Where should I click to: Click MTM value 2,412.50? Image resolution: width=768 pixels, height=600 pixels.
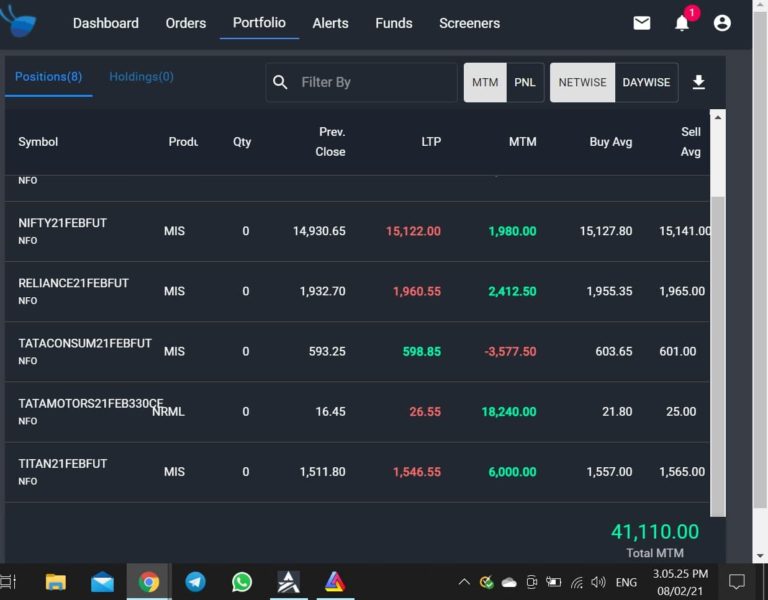[x=512, y=291]
